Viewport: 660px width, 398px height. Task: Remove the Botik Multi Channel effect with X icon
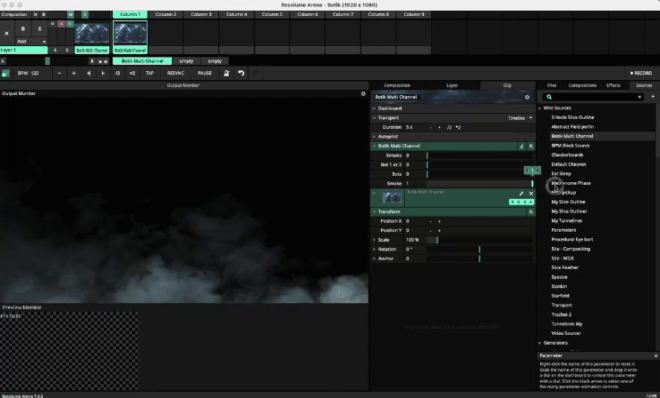pyautogui.click(x=531, y=194)
